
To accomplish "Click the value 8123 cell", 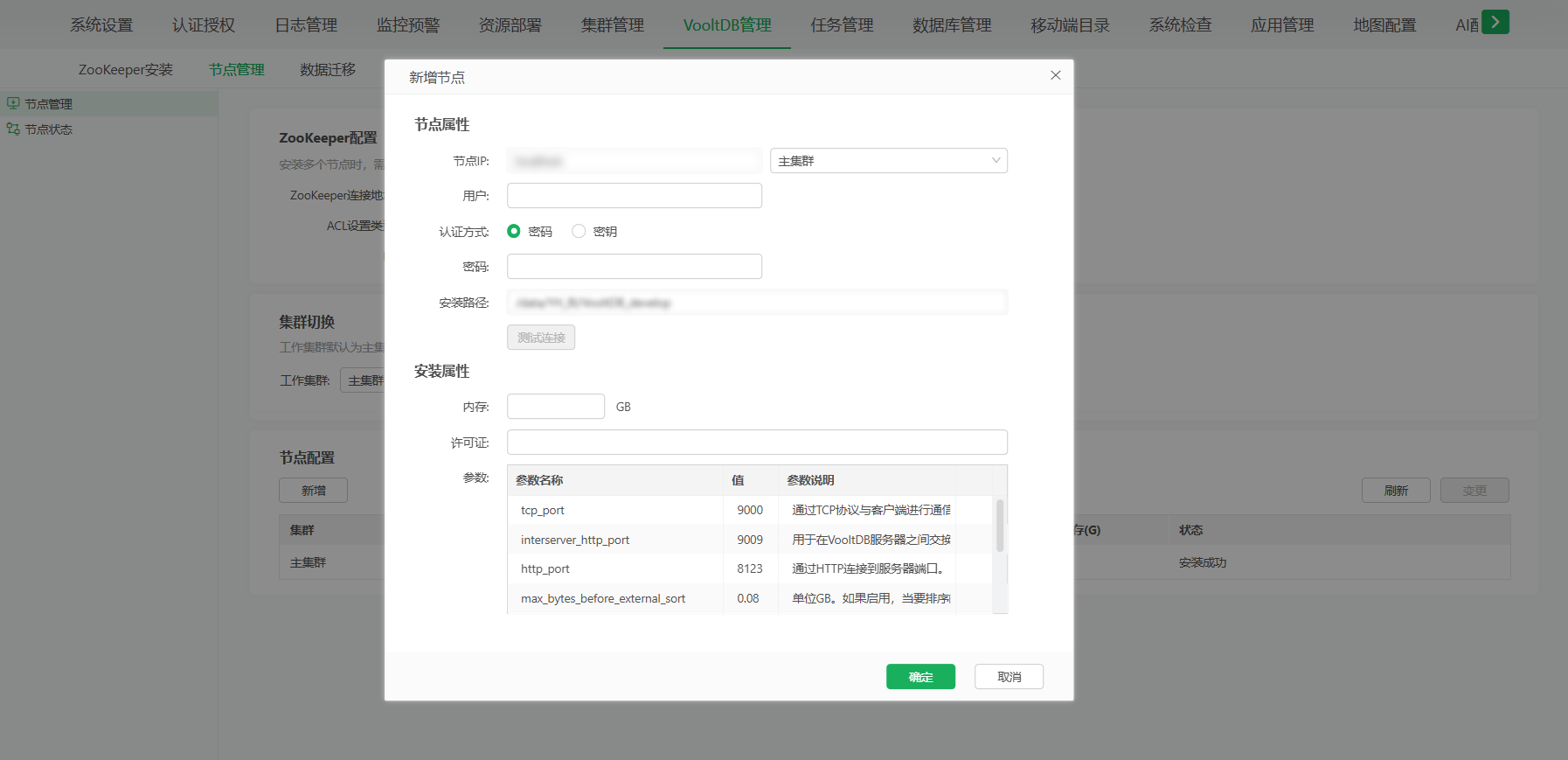I will [x=750, y=568].
